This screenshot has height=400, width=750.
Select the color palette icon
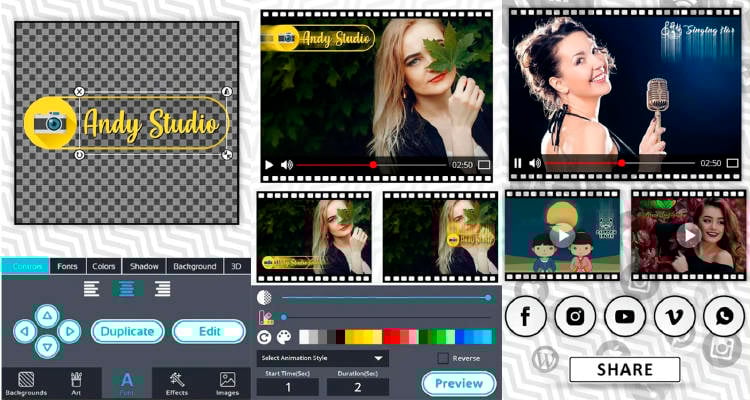[x=285, y=337]
